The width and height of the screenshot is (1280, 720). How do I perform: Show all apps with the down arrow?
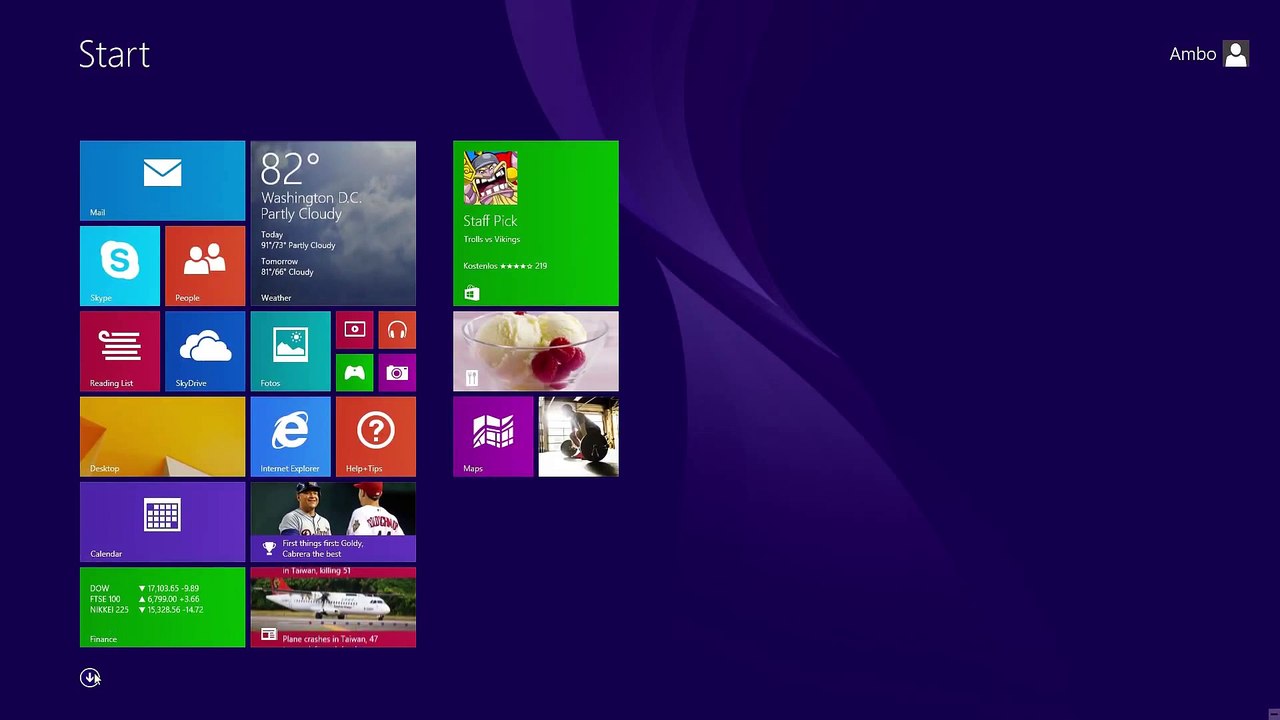(x=90, y=678)
